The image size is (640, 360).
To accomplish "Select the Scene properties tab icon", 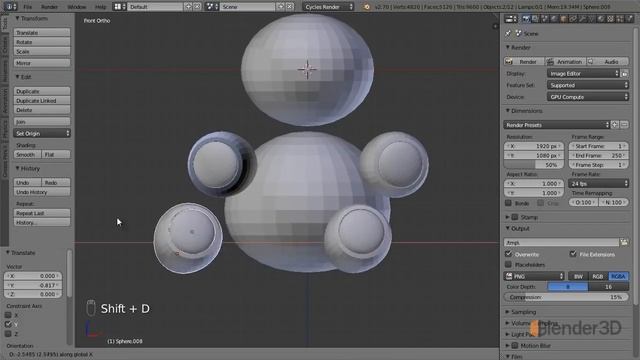I will click(544, 19).
